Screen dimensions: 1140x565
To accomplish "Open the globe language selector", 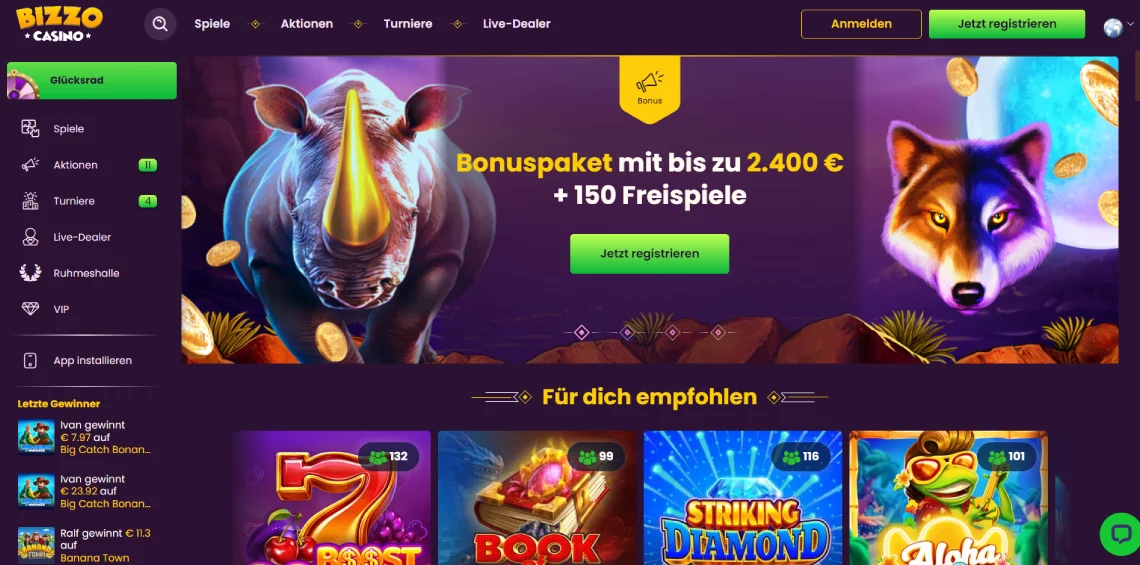I will [1113, 27].
